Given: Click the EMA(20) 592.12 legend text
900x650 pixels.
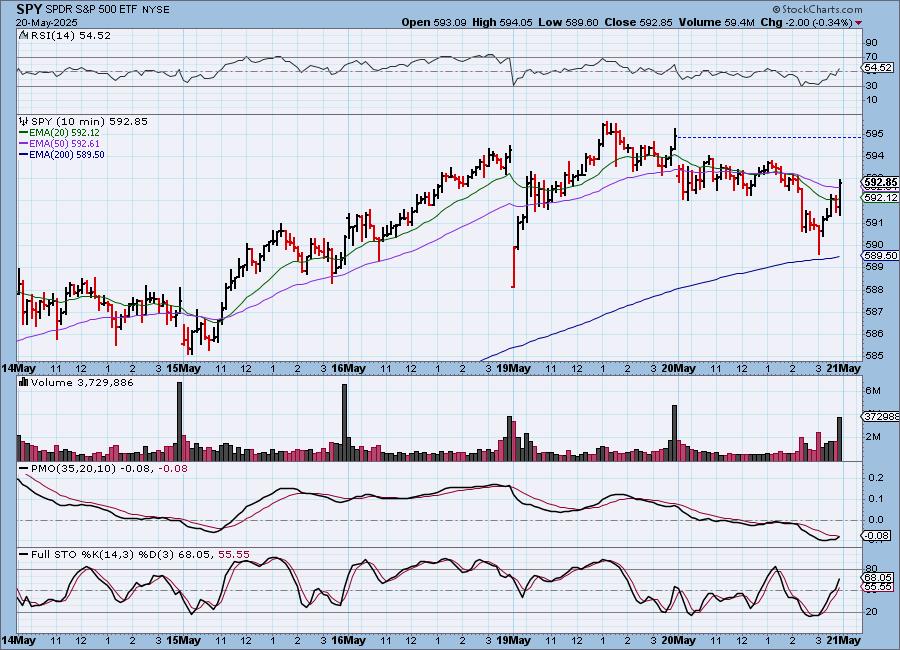Looking at the screenshot, I should 64,133.
